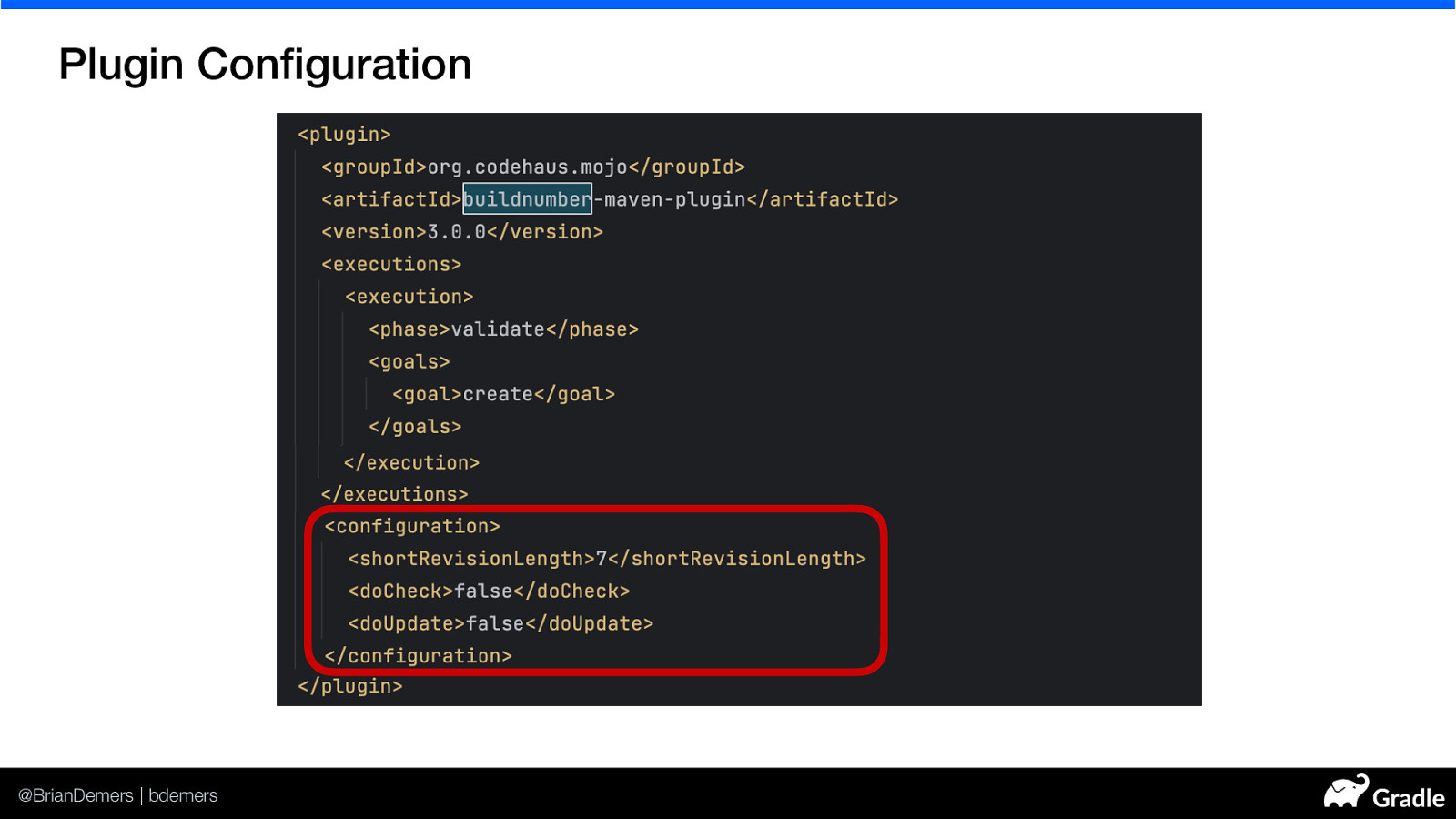The height and width of the screenshot is (819, 1456).
Task: Click the closing </execution> tag
Action: click(411, 463)
